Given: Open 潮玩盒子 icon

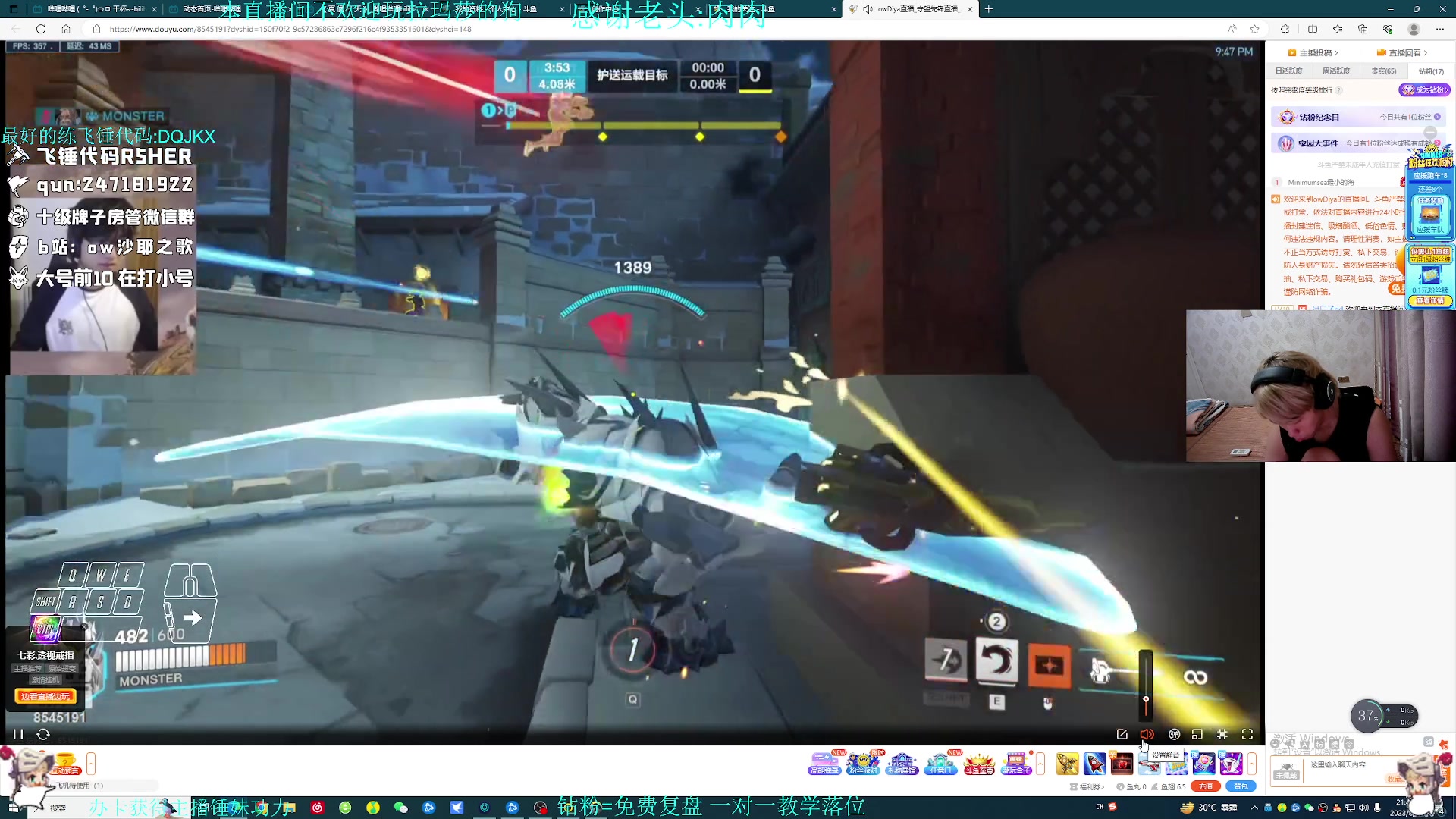Looking at the screenshot, I should pos(1017,763).
